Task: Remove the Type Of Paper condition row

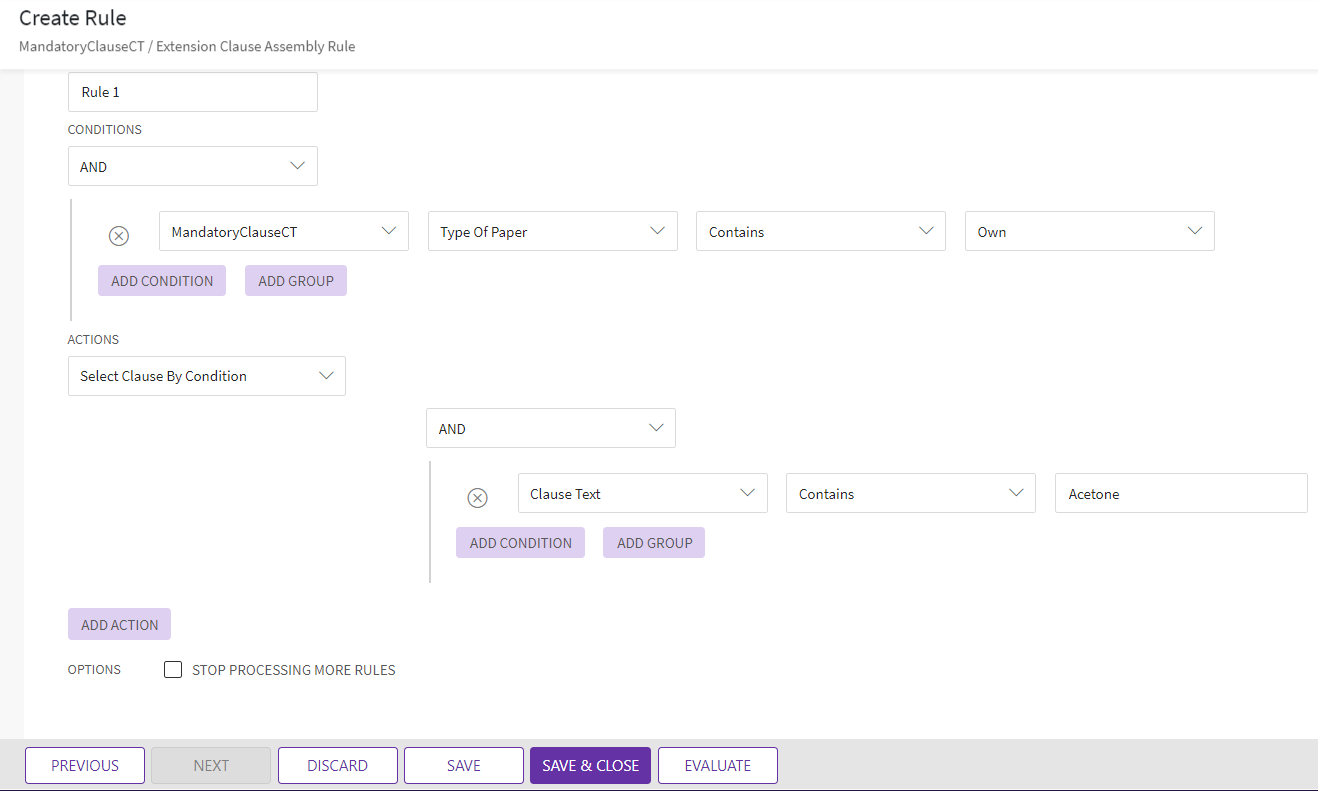Action: coord(119,236)
